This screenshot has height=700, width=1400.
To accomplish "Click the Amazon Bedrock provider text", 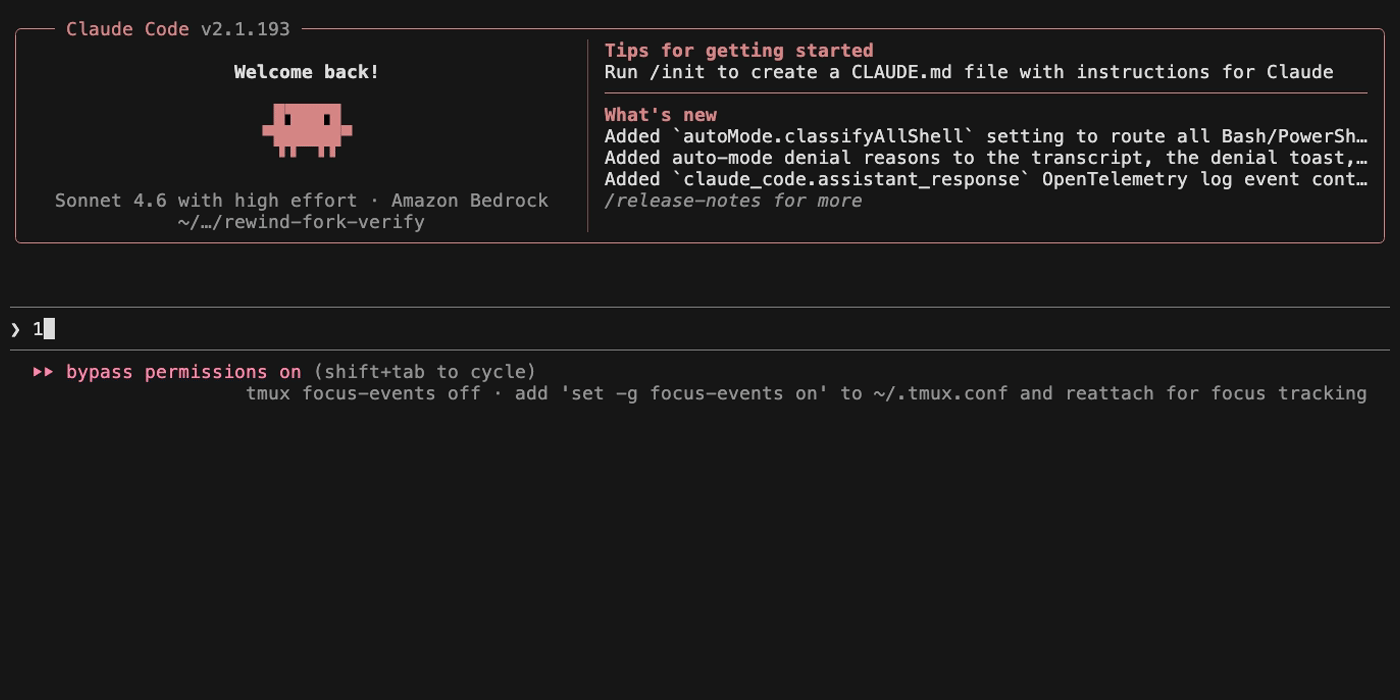I will click(x=470, y=201).
